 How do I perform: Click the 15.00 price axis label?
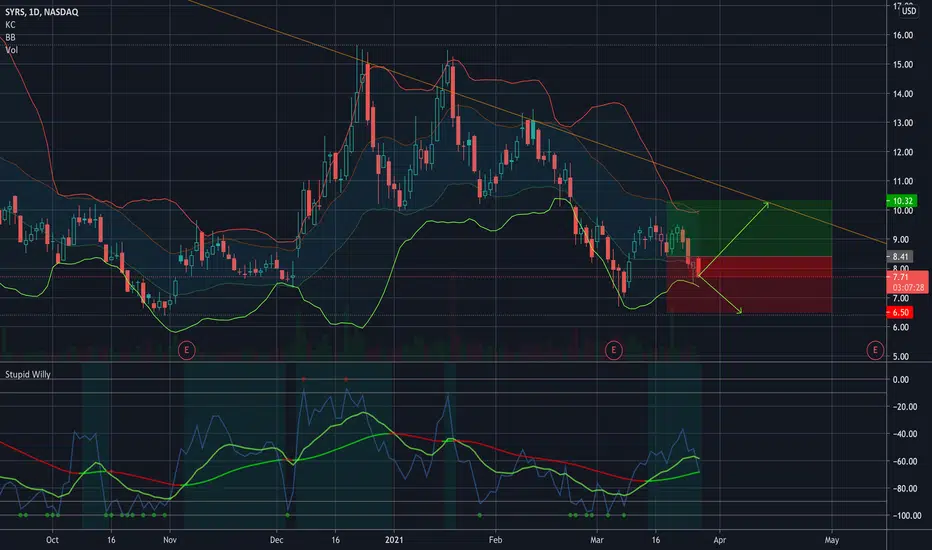point(902,64)
